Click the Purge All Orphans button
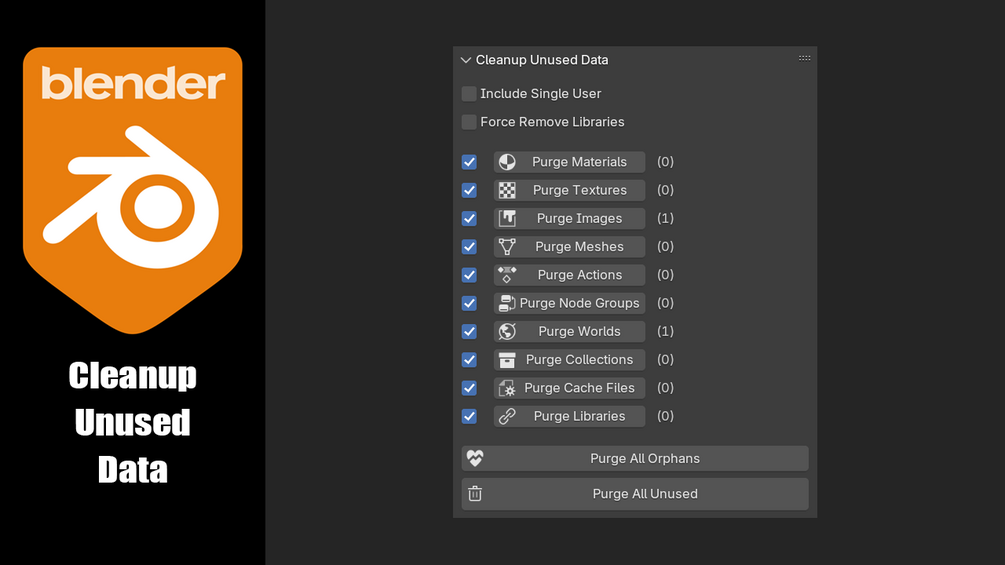This screenshot has height=565, width=1005. [645, 458]
